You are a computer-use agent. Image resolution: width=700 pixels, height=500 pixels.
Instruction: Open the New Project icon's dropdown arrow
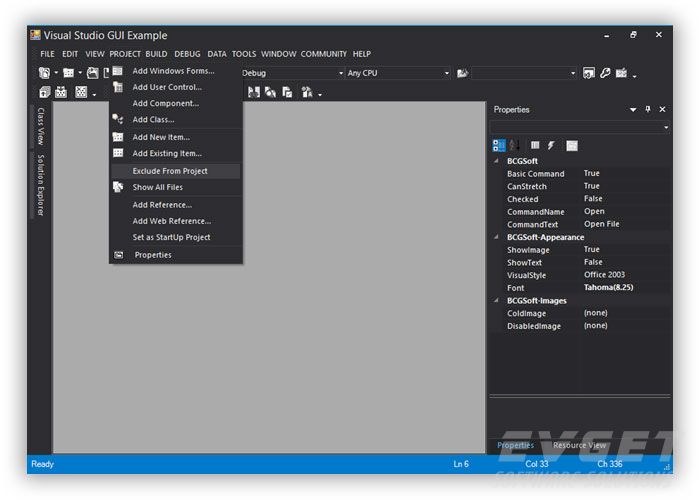56,73
